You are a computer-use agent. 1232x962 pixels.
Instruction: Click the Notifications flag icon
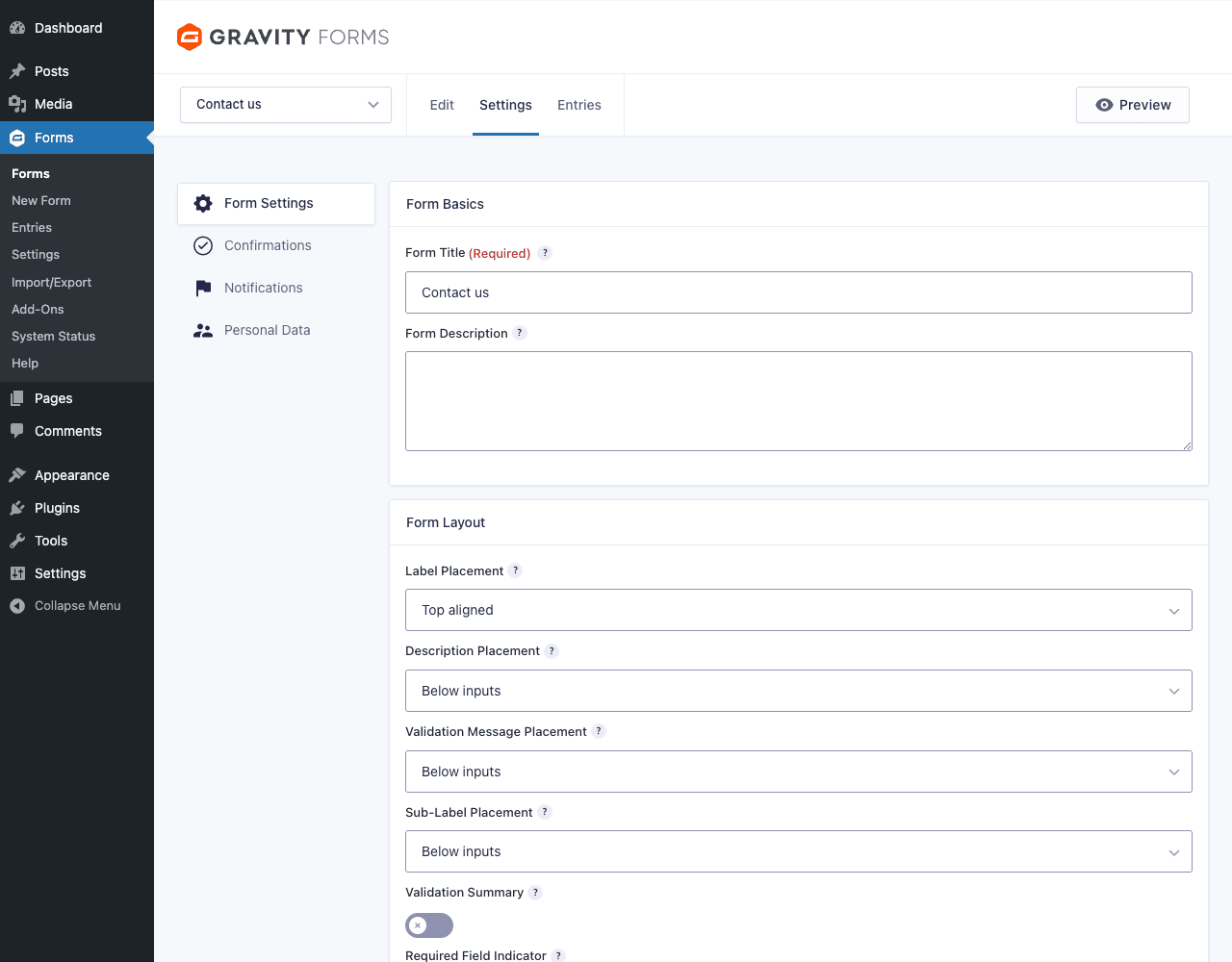[x=203, y=288]
